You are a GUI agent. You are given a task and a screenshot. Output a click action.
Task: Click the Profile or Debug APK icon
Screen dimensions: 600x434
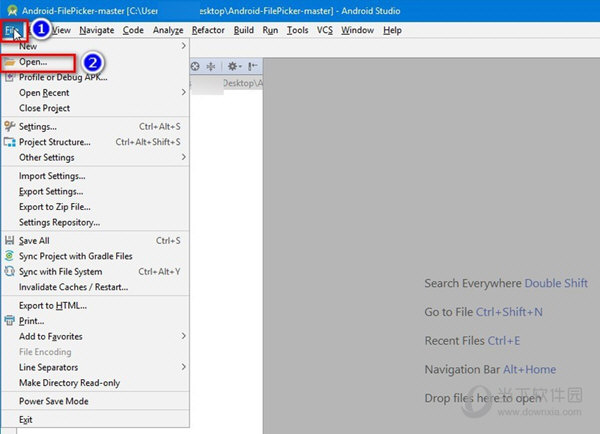pyautogui.click(x=10, y=77)
